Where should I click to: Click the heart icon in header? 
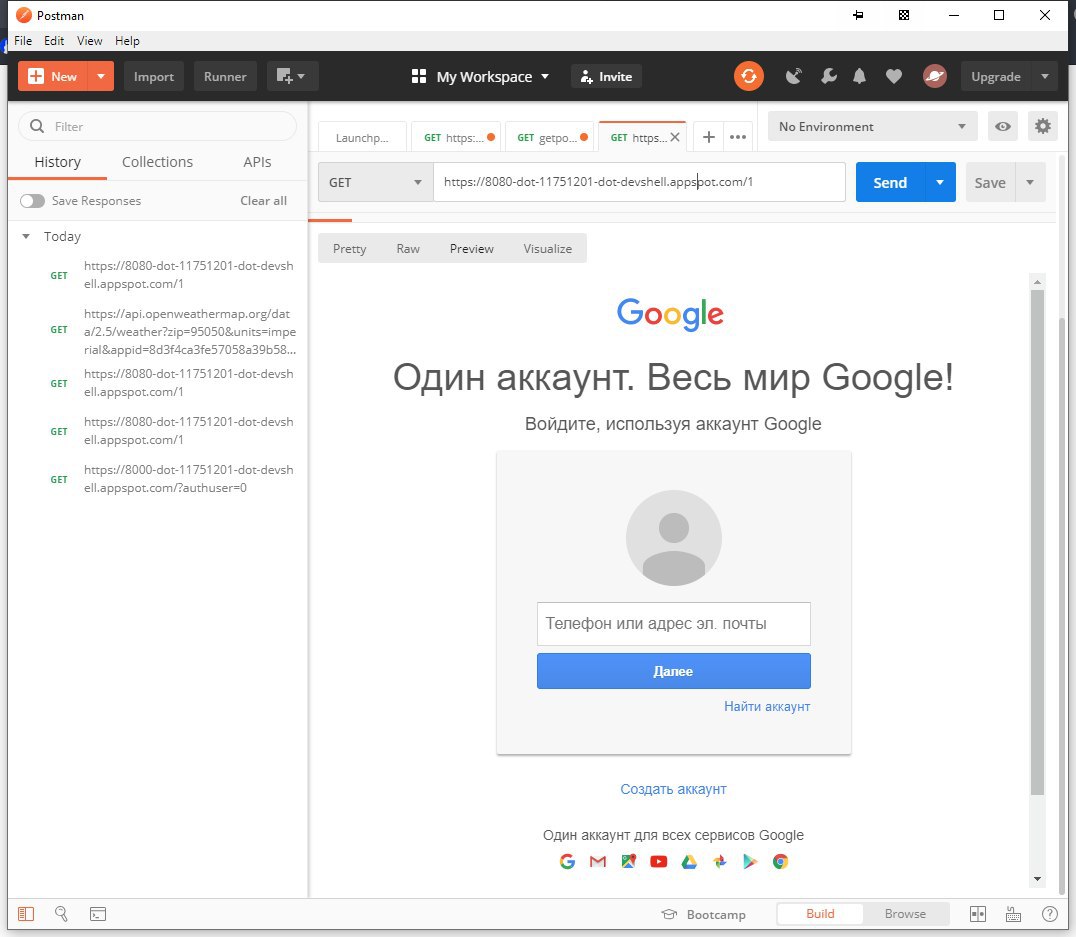pos(893,76)
